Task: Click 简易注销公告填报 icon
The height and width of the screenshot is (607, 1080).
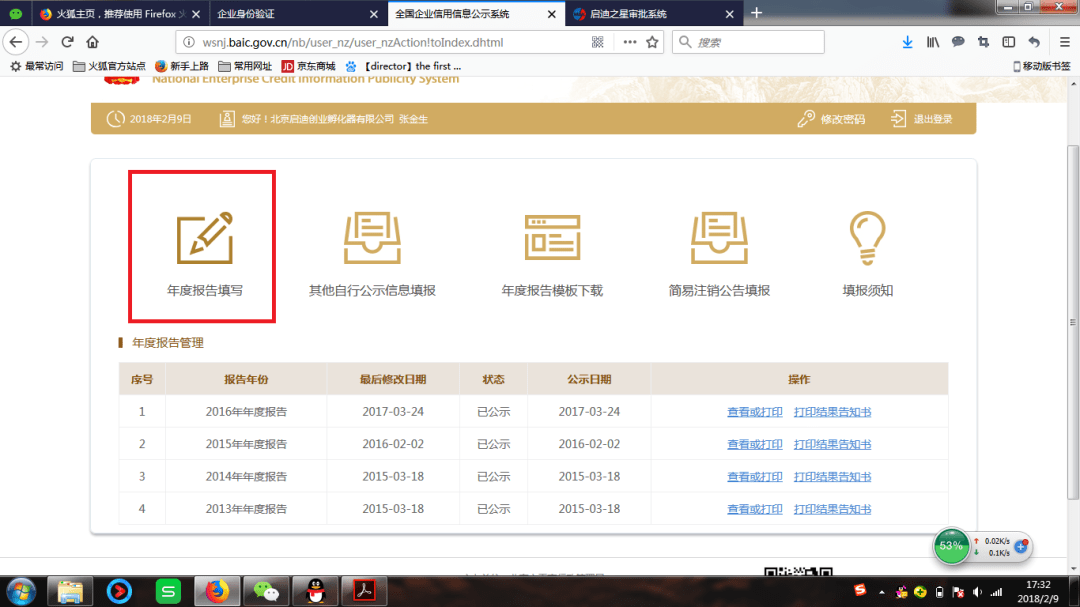Action: pyautogui.click(x=721, y=237)
